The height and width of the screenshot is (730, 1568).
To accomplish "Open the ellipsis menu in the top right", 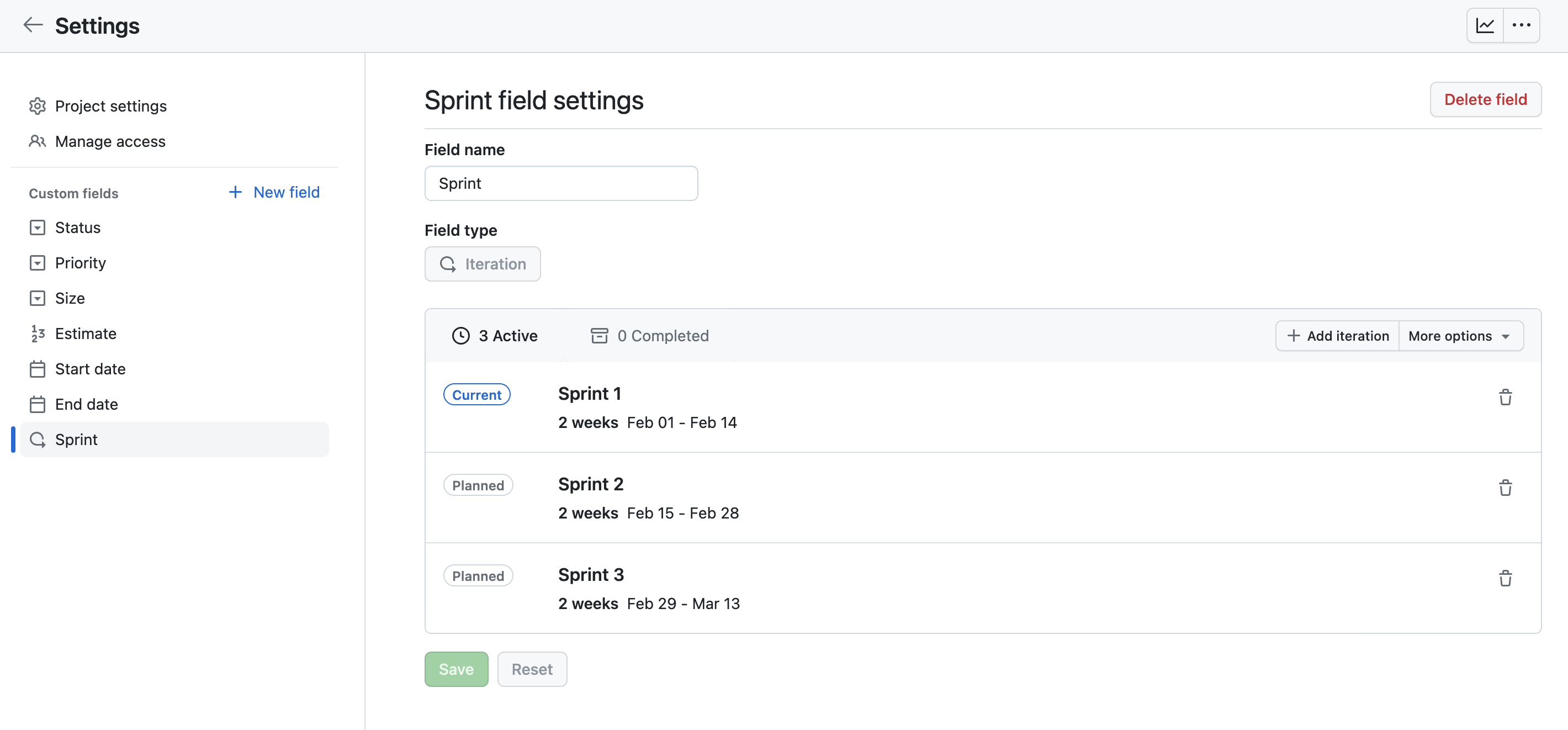I will pyautogui.click(x=1522, y=25).
